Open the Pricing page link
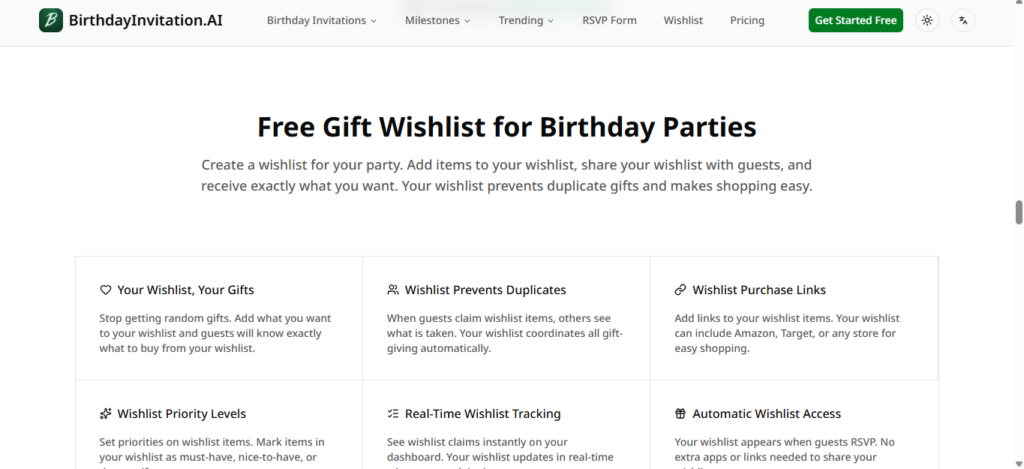Viewport: 1024px width, 469px height. point(747,20)
